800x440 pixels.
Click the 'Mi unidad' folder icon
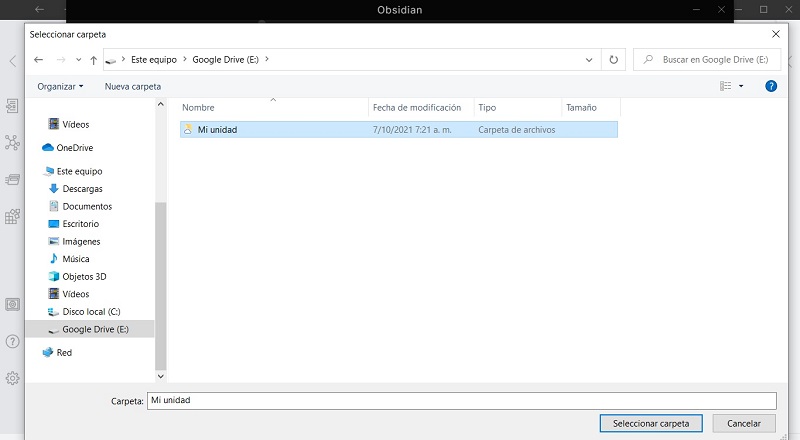tap(188, 129)
